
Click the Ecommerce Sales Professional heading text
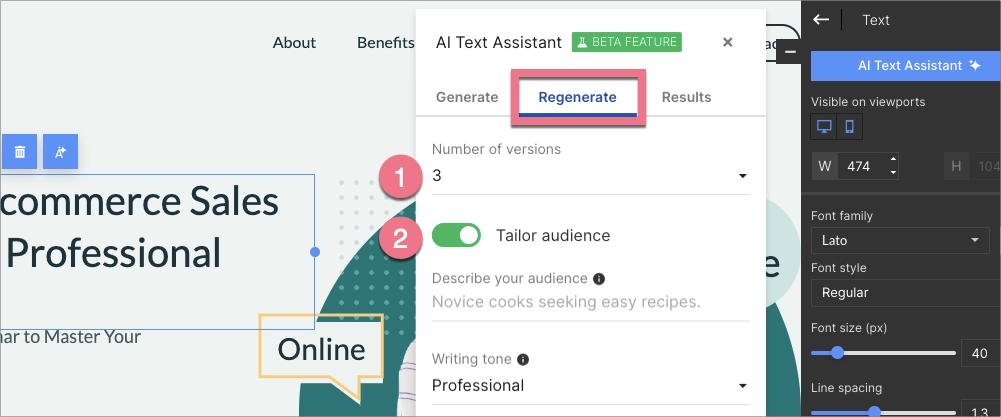click(139, 227)
